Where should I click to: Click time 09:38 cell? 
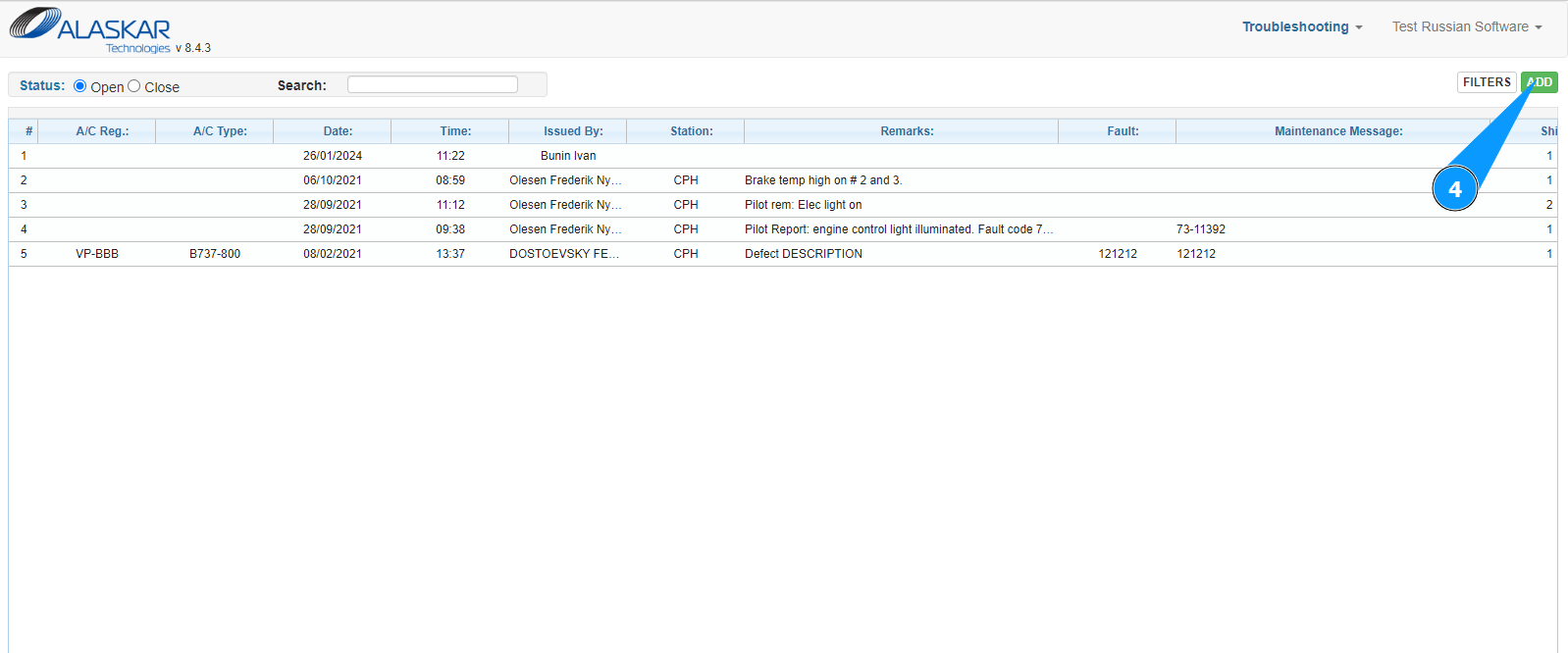pyautogui.click(x=450, y=229)
